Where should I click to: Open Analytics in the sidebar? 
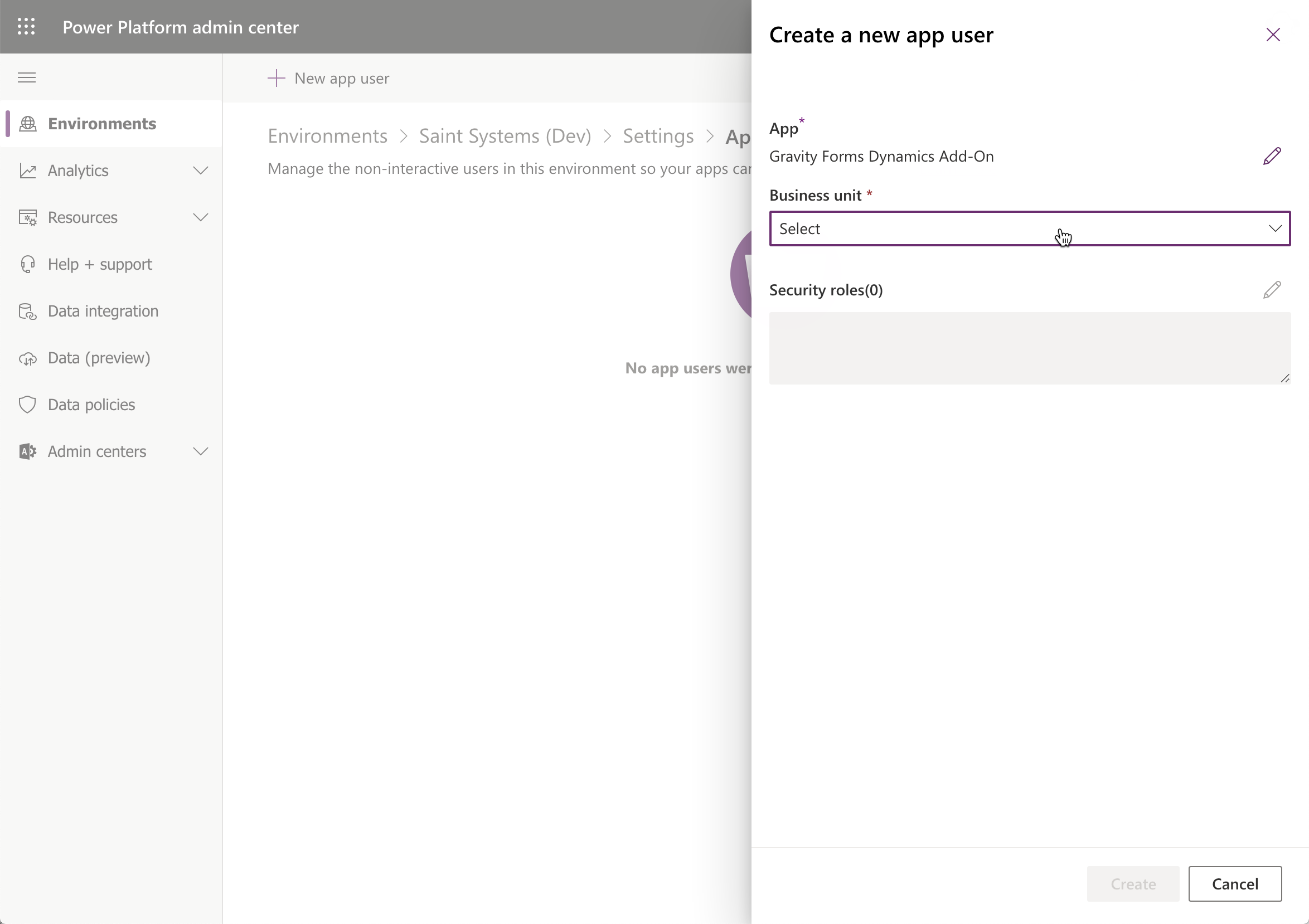click(111, 171)
